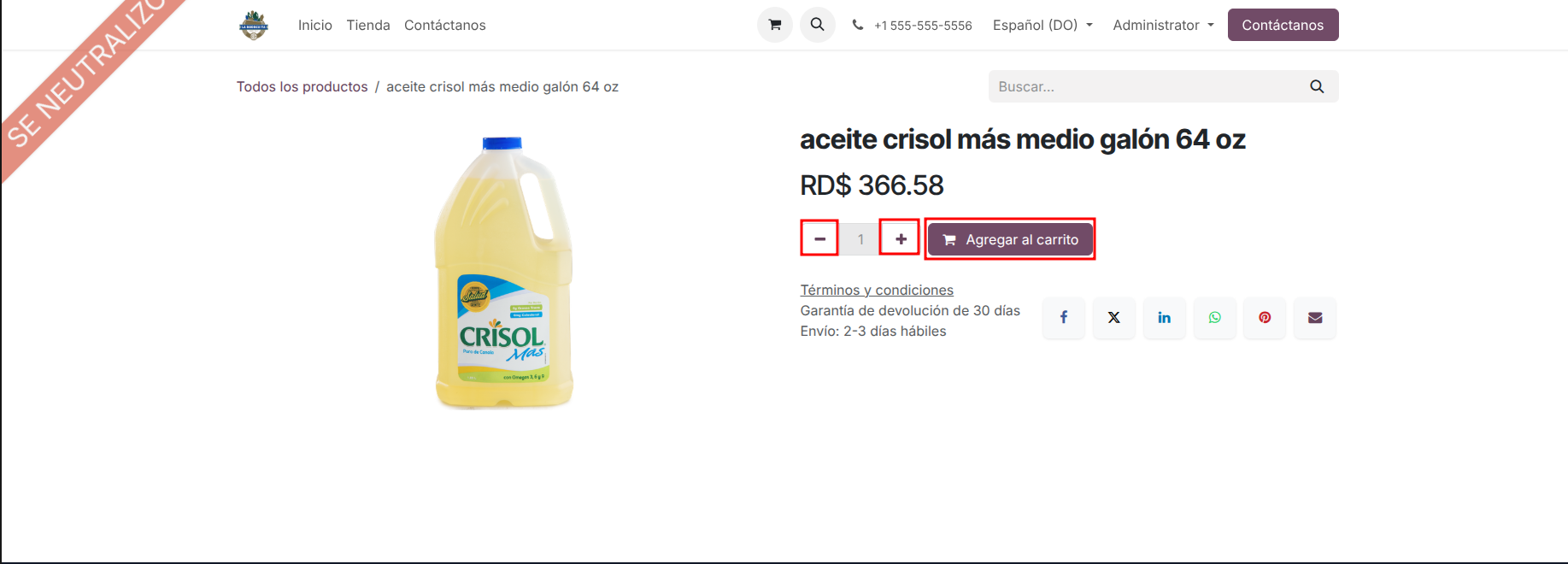
Task: Expand the Administrator user menu
Action: (1163, 25)
